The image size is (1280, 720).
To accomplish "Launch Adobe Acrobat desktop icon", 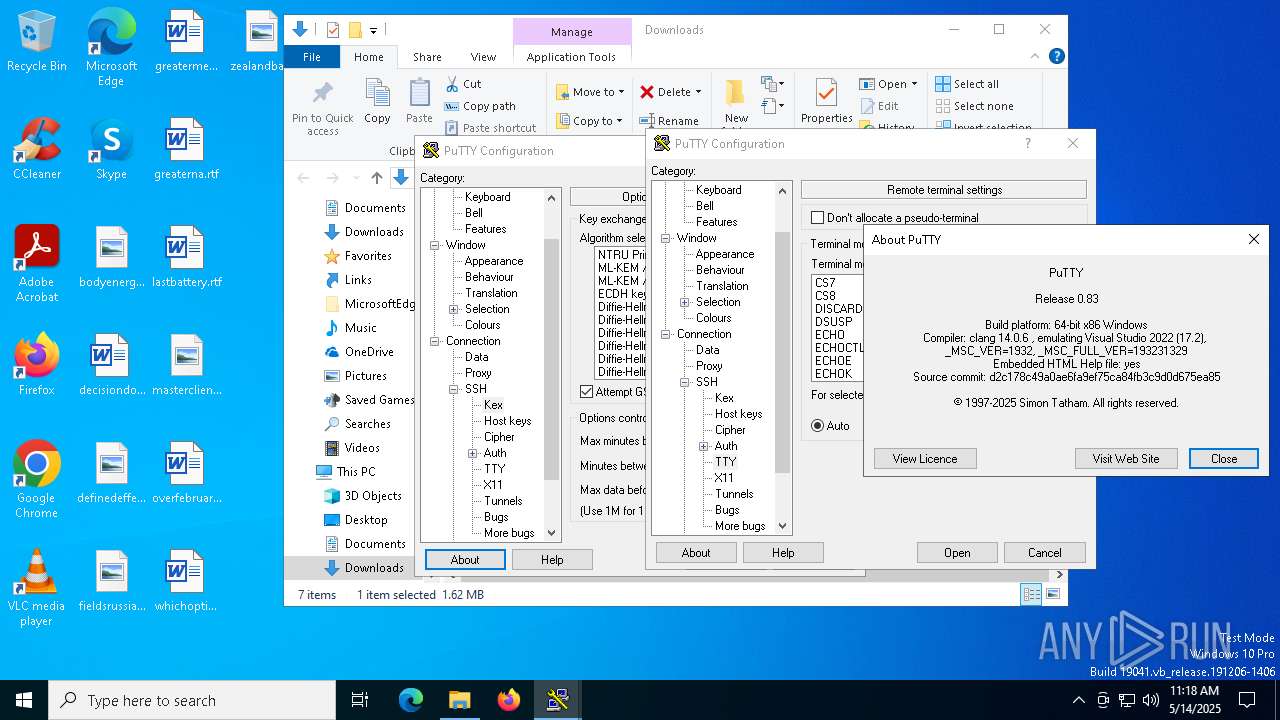I will point(37,264).
